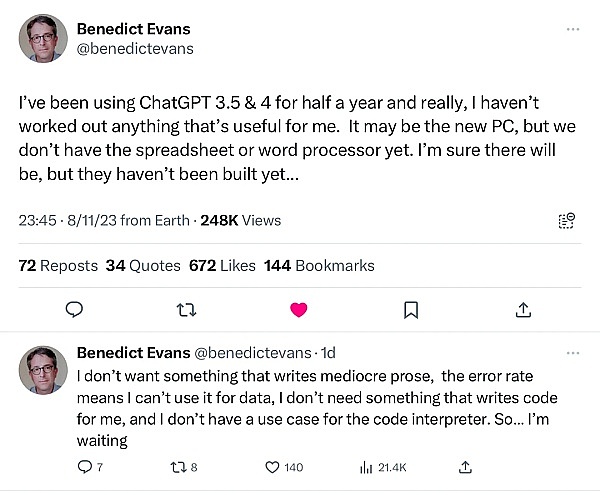
Task: Open the 1d timestamp on reply
Action: (328, 353)
